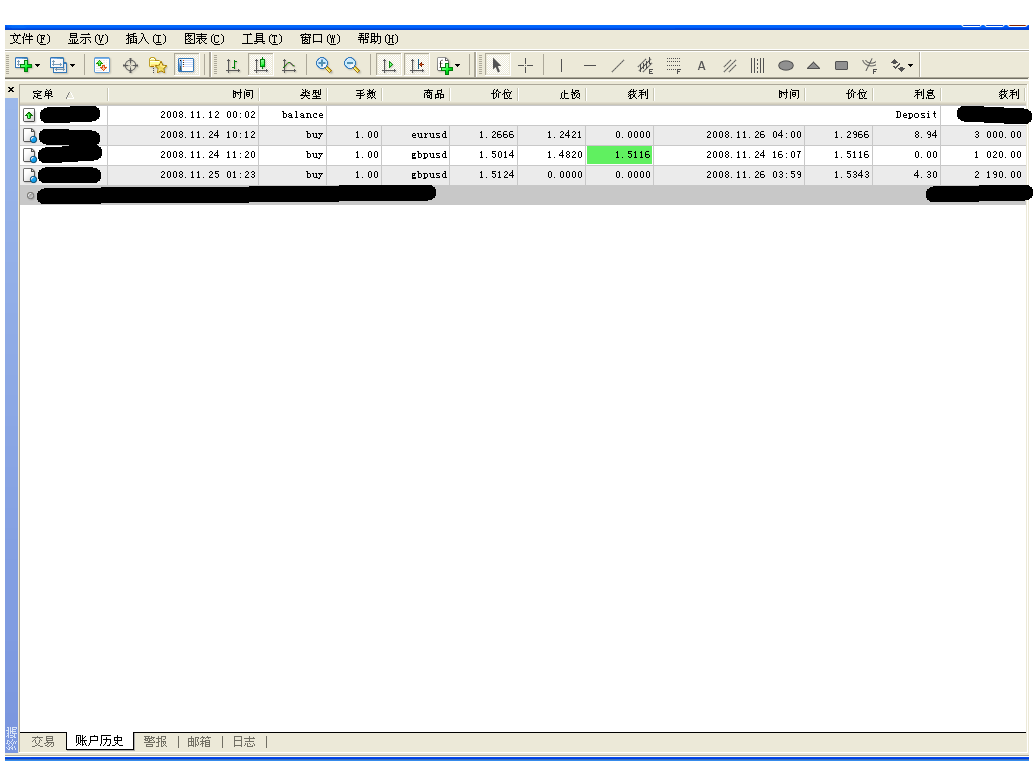Pick the arrow cursor tool
Screen dimensions: 1034x761
497,65
